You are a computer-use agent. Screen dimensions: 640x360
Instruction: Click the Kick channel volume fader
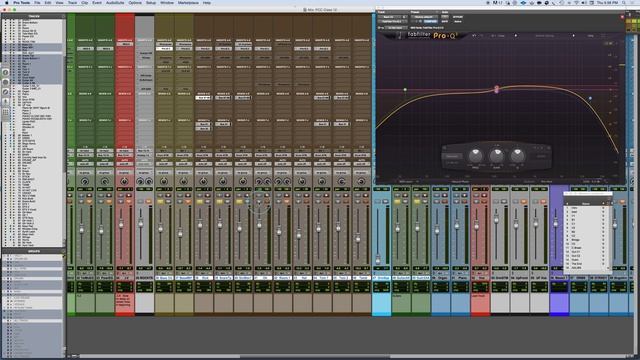[x=200, y=225]
